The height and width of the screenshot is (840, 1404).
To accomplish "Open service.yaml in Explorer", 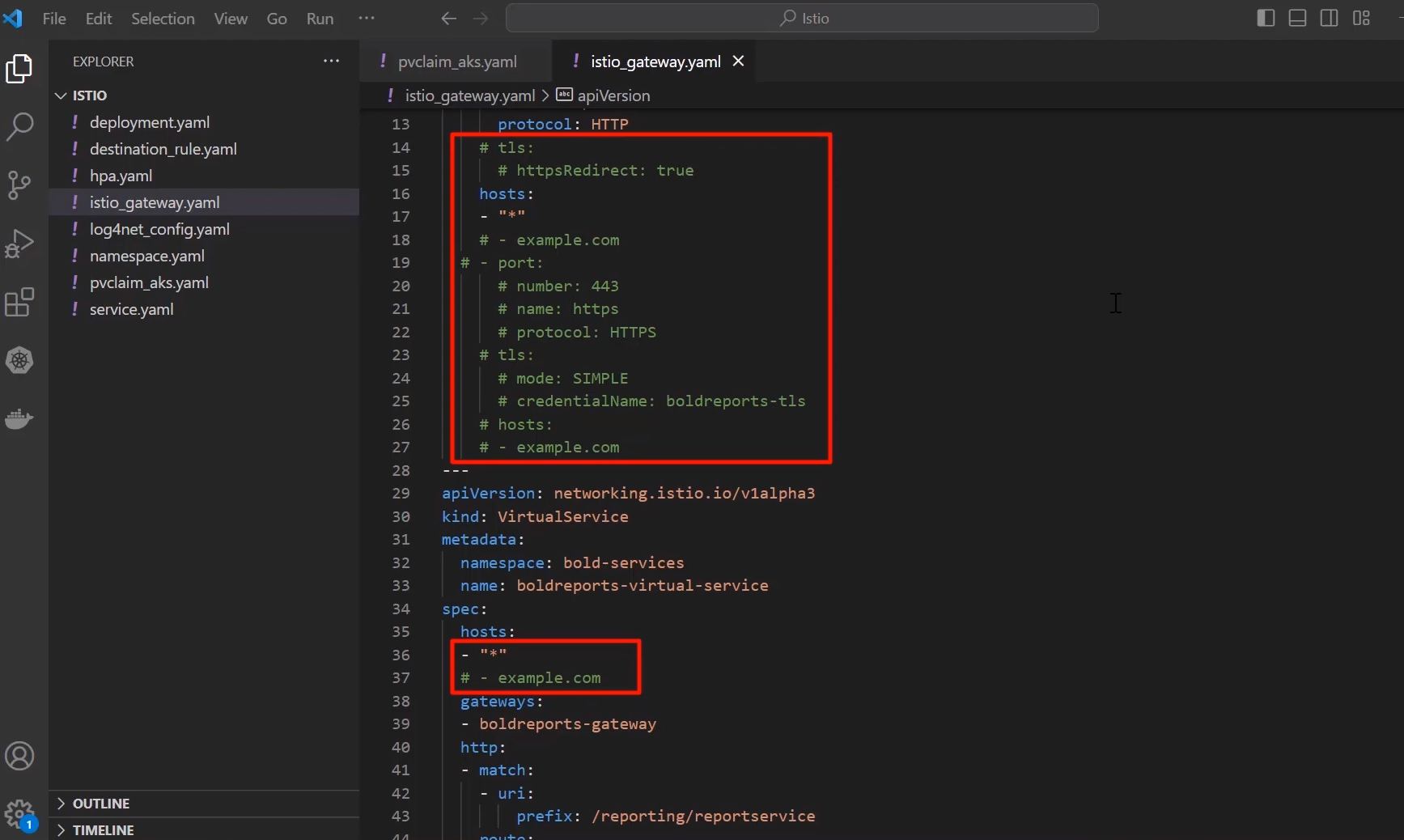I will [204, 309].
